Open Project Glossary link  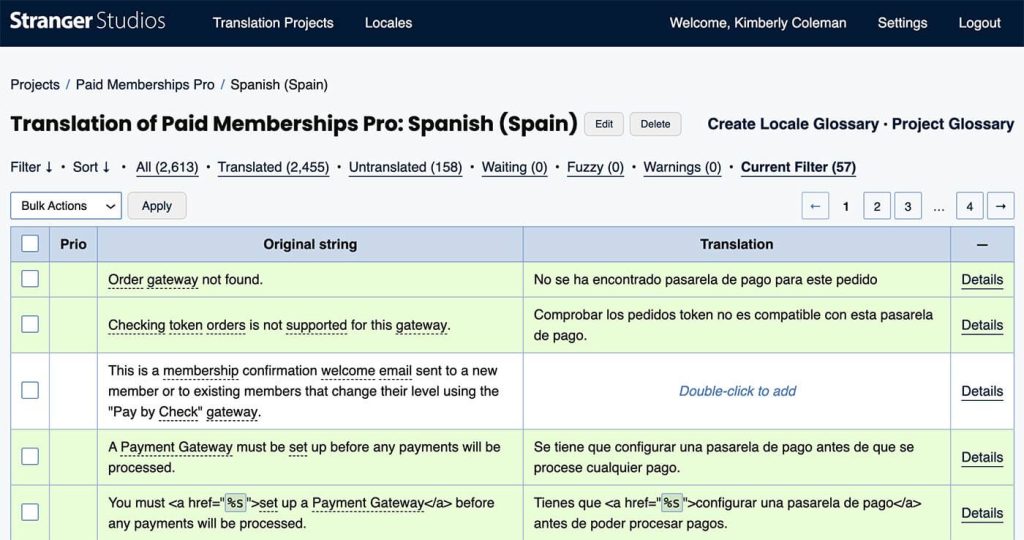pyautogui.click(x=953, y=124)
